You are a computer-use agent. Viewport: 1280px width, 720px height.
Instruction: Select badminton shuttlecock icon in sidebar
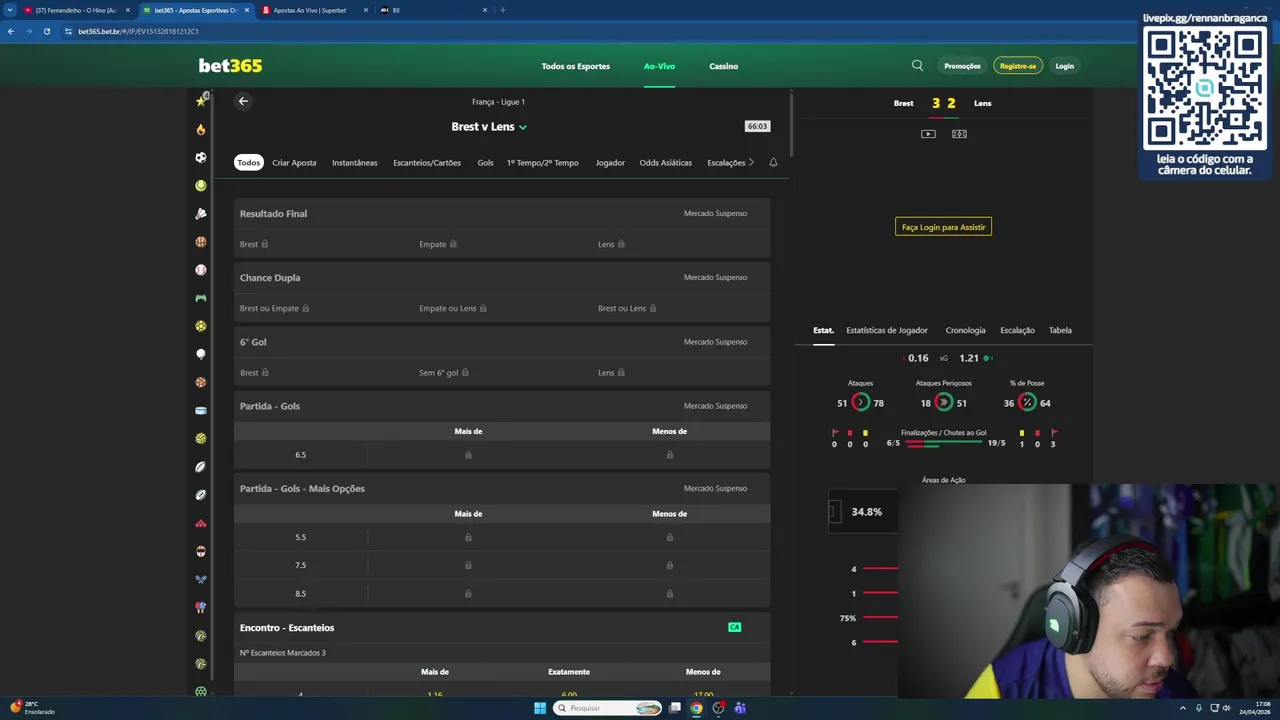point(201,213)
